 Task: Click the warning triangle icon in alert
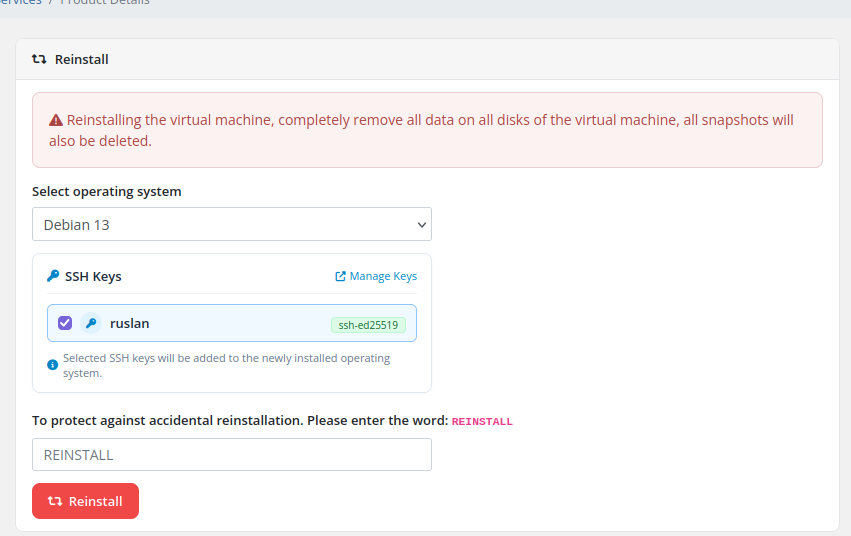pyautogui.click(x=56, y=120)
